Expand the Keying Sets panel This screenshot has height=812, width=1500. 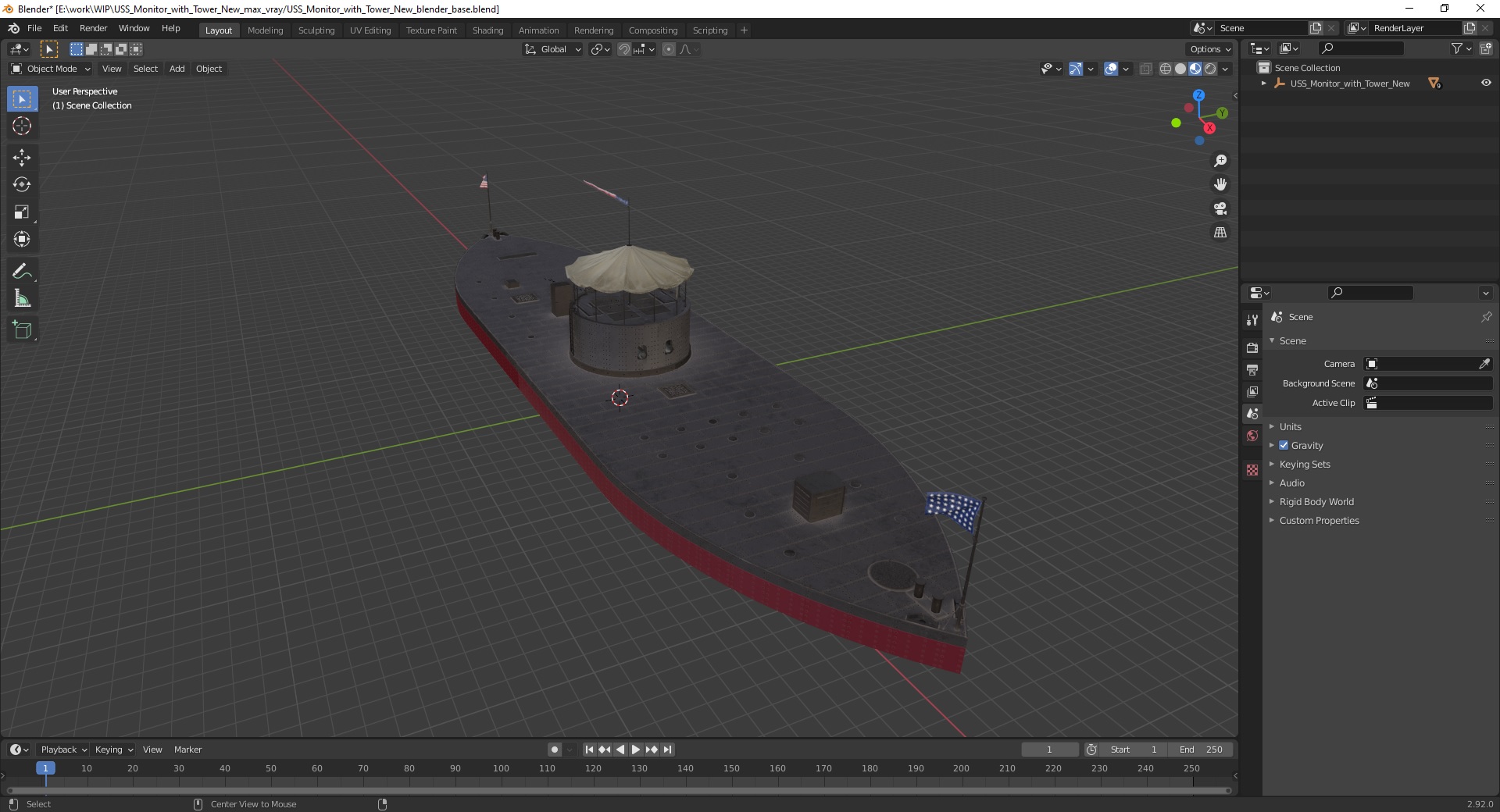click(x=1304, y=464)
